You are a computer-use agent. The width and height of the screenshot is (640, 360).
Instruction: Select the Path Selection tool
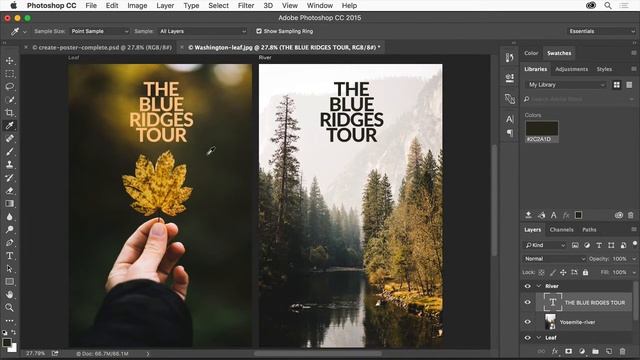(x=9, y=269)
